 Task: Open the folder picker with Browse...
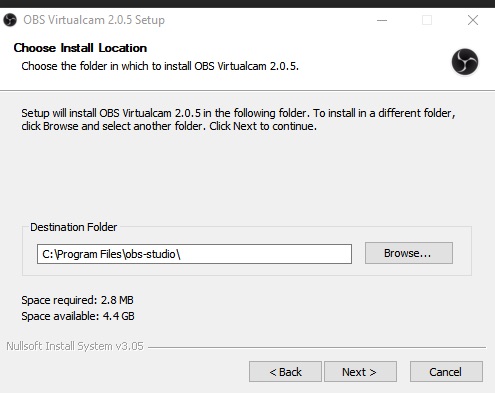(x=409, y=253)
